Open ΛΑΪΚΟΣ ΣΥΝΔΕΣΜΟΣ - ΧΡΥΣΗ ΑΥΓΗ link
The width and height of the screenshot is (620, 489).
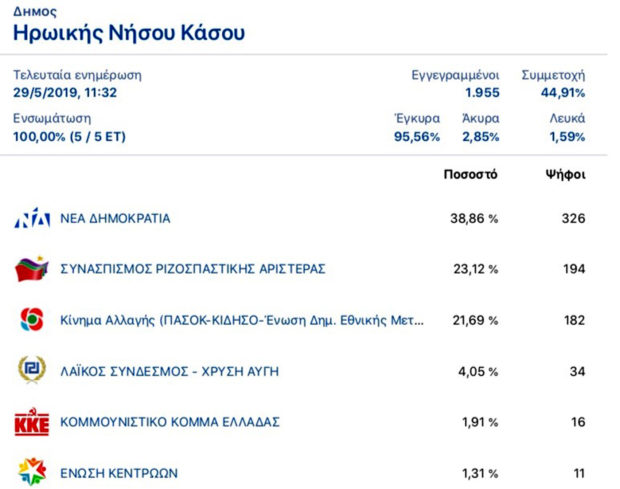point(169,372)
